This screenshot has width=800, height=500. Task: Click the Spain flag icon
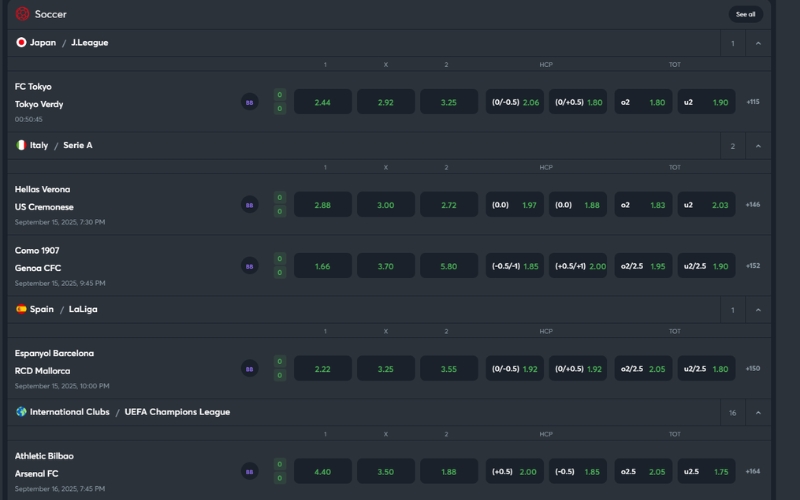click(x=21, y=309)
